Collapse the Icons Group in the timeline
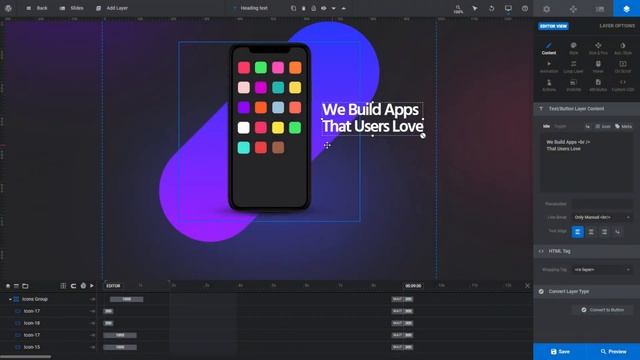 point(10,299)
